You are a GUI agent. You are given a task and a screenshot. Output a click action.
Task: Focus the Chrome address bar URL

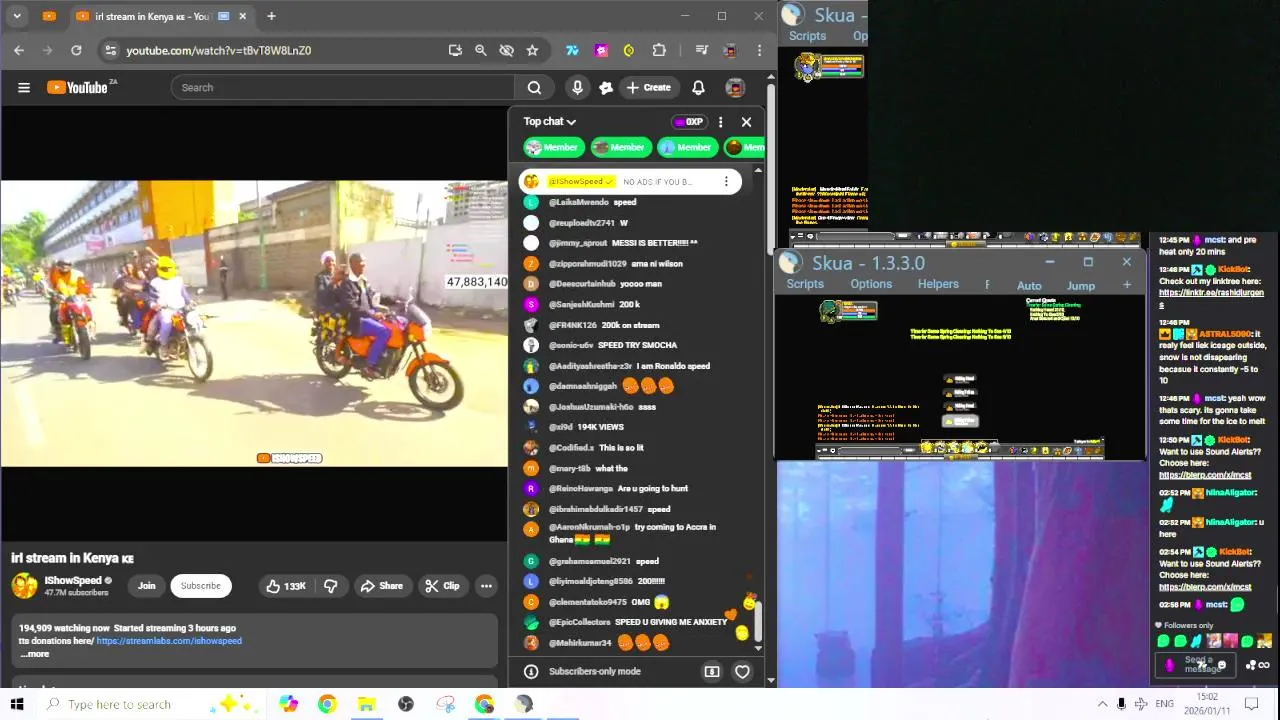point(218,50)
